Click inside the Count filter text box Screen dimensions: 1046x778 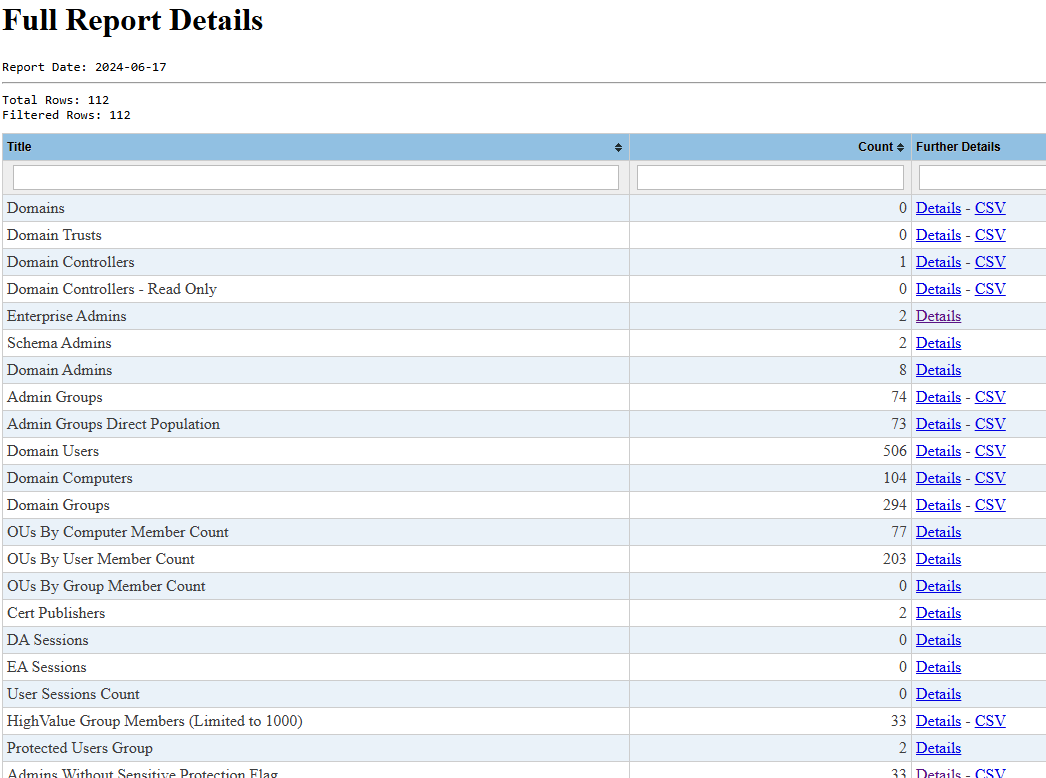tap(770, 177)
